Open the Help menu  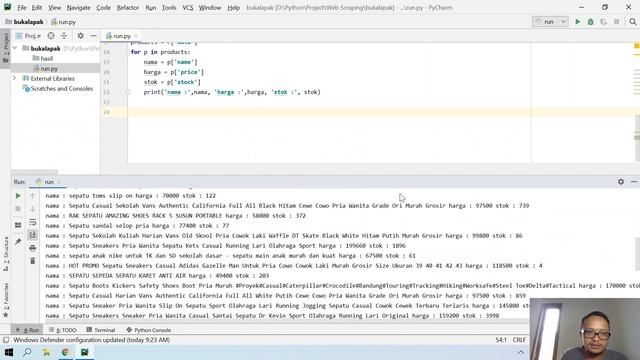tap(233, 7)
